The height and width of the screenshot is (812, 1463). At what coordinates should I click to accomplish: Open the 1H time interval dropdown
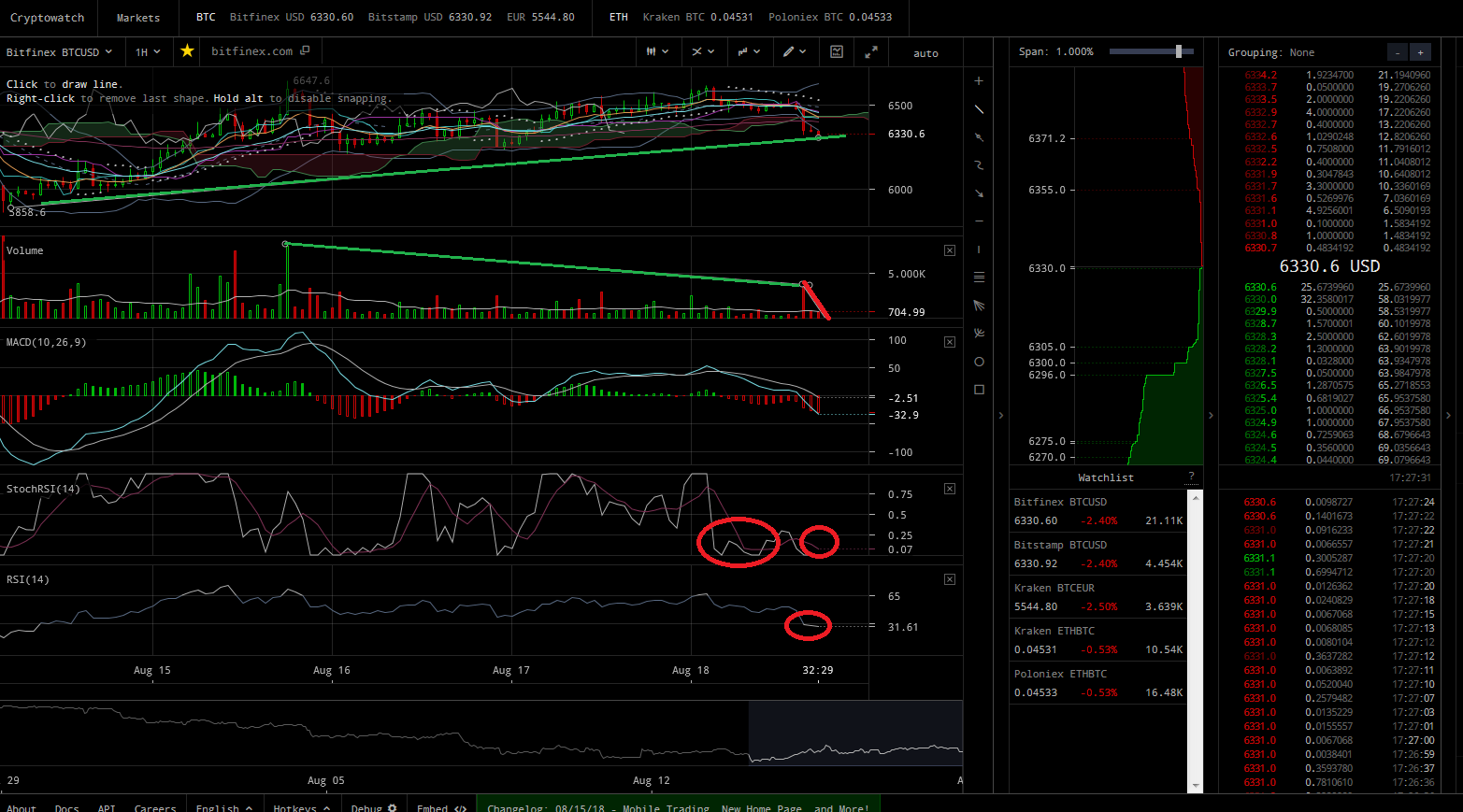(148, 52)
